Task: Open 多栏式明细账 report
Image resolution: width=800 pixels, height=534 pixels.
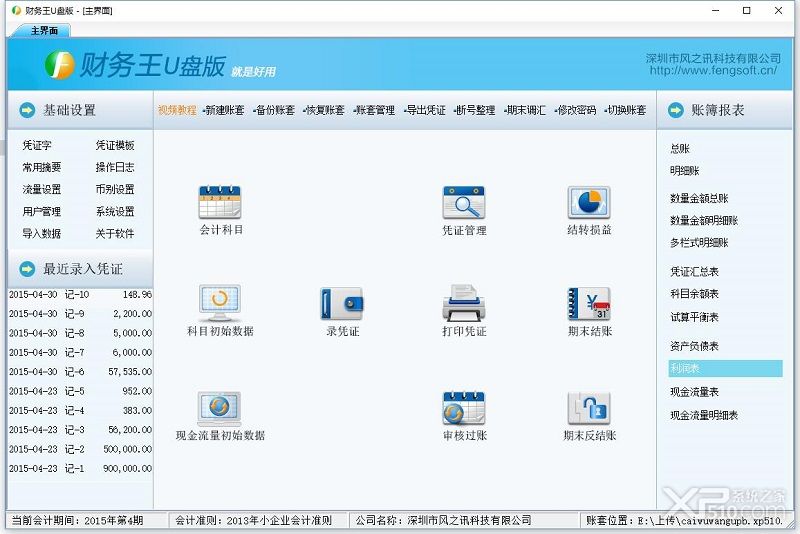Action: 699,243
